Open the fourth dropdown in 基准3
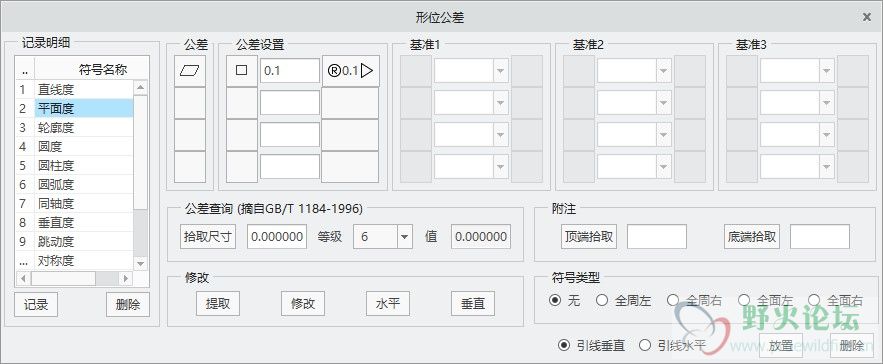883x364 pixels. 827,167
